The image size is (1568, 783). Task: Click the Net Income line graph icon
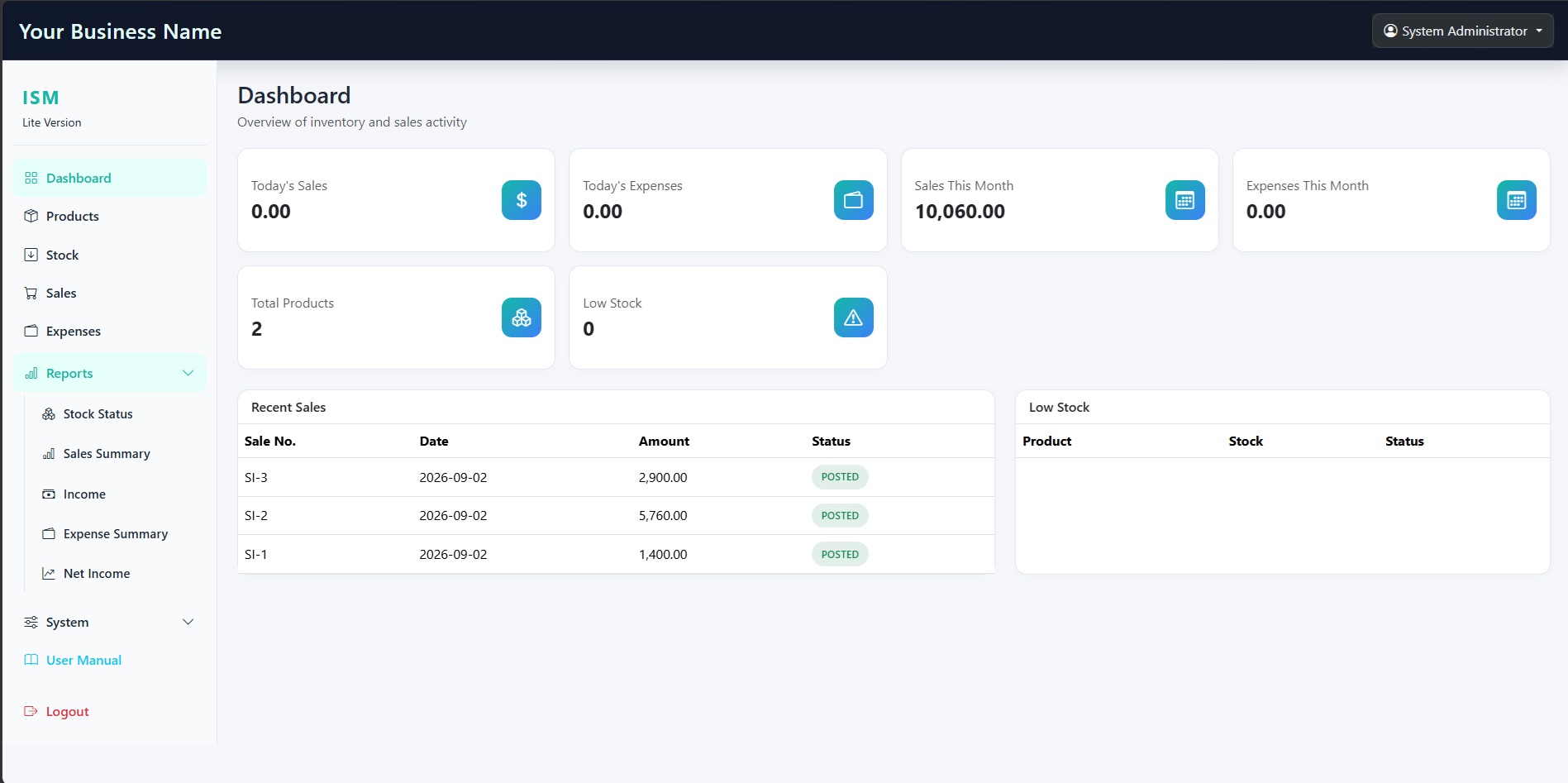click(x=49, y=573)
